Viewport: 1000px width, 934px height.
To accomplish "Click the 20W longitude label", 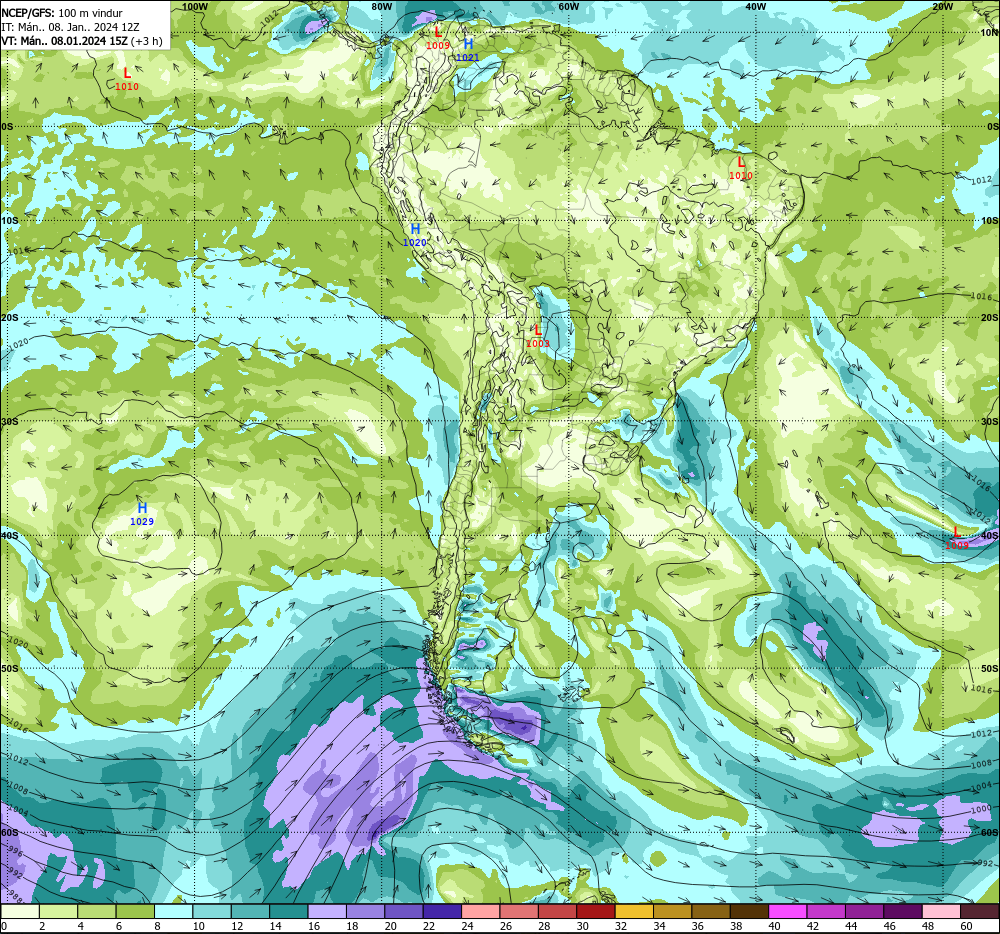I will (x=942, y=6).
